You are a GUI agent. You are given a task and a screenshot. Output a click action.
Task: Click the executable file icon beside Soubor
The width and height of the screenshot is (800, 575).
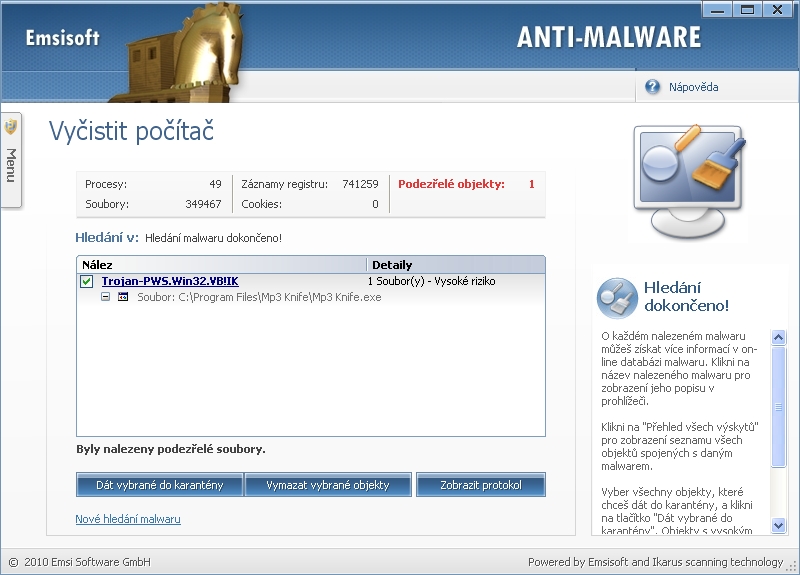123,296
